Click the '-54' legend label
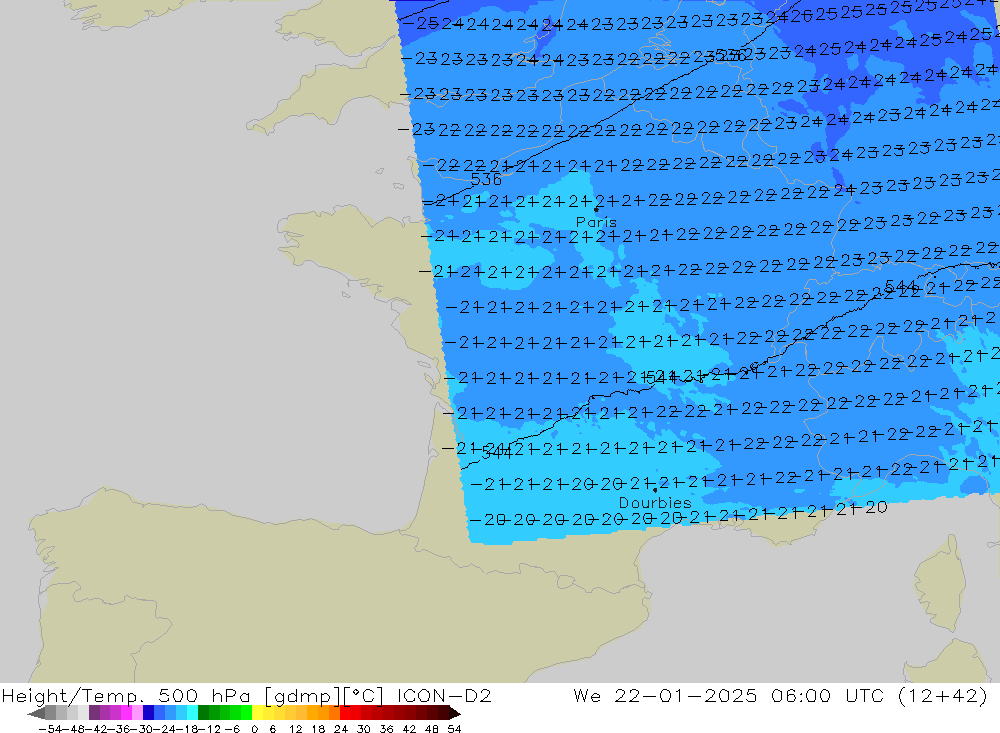Image resolution: width=1000 pixels, height=733 pixels. pos(50,729)
